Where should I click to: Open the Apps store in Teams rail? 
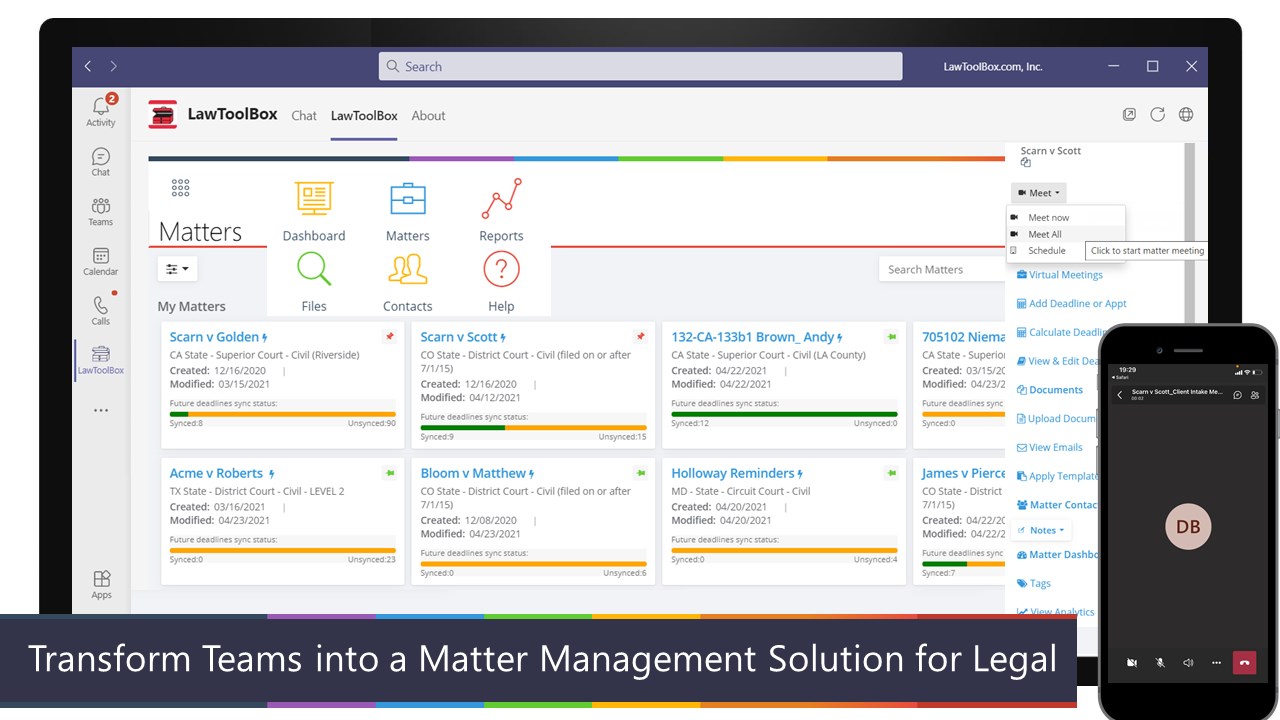click(x=101, y=585)
